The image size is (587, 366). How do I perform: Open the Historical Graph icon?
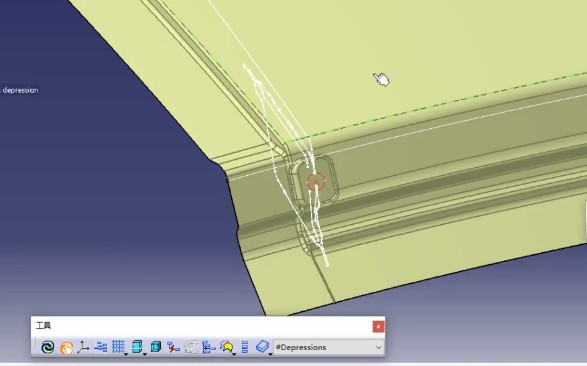[100, 347]
